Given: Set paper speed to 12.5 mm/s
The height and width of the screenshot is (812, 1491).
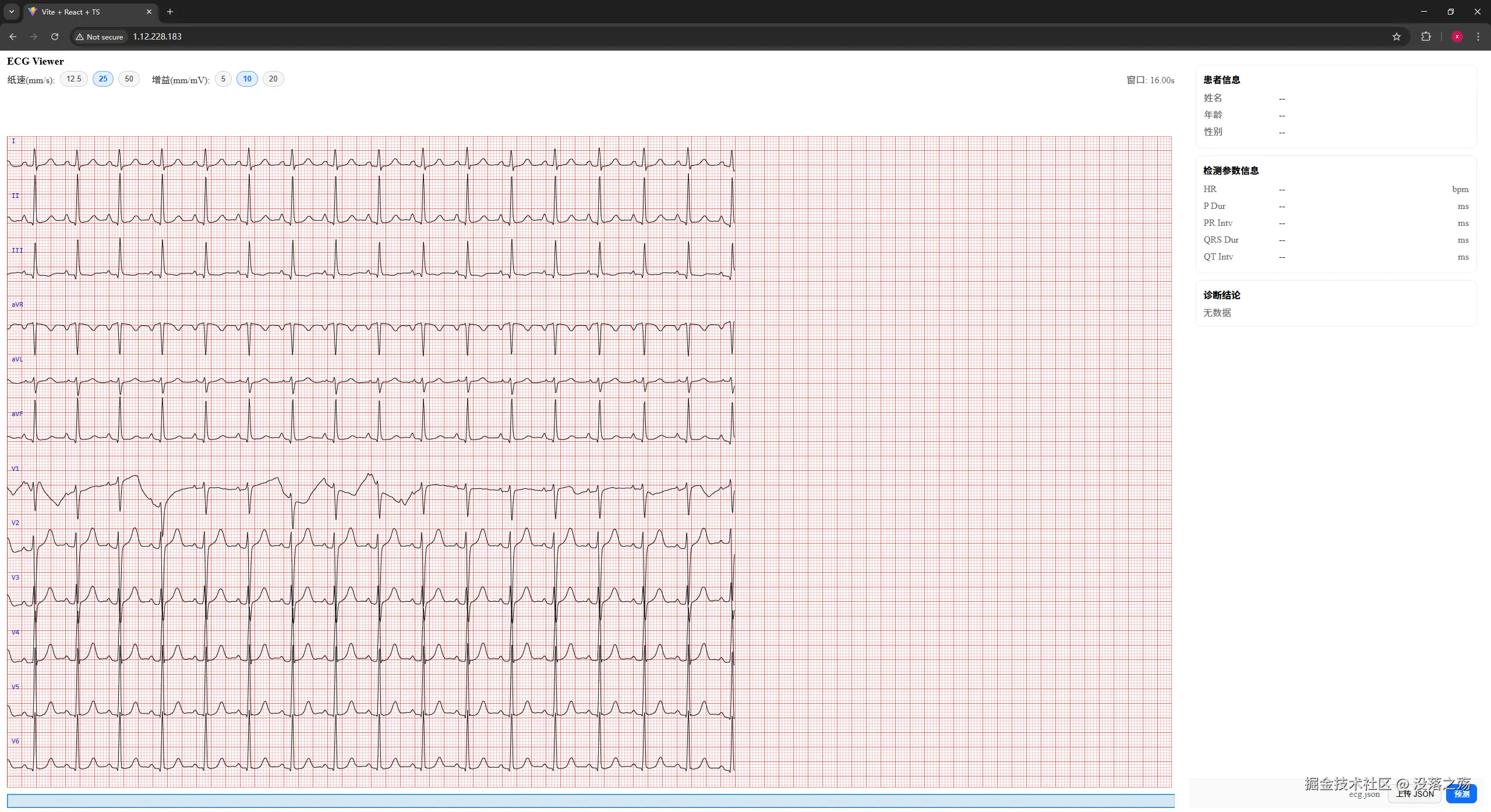Looking at the screenshot, I should [74, 79].
